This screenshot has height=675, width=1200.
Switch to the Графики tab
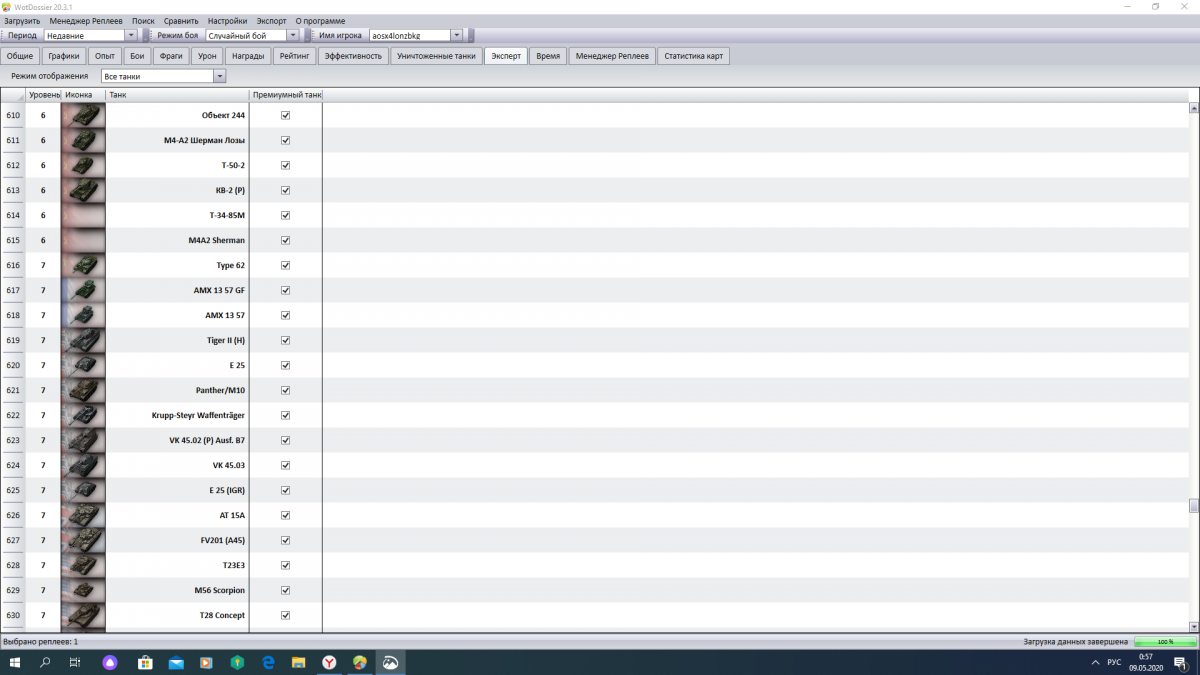pyautogui.click(x=63, y=56)
